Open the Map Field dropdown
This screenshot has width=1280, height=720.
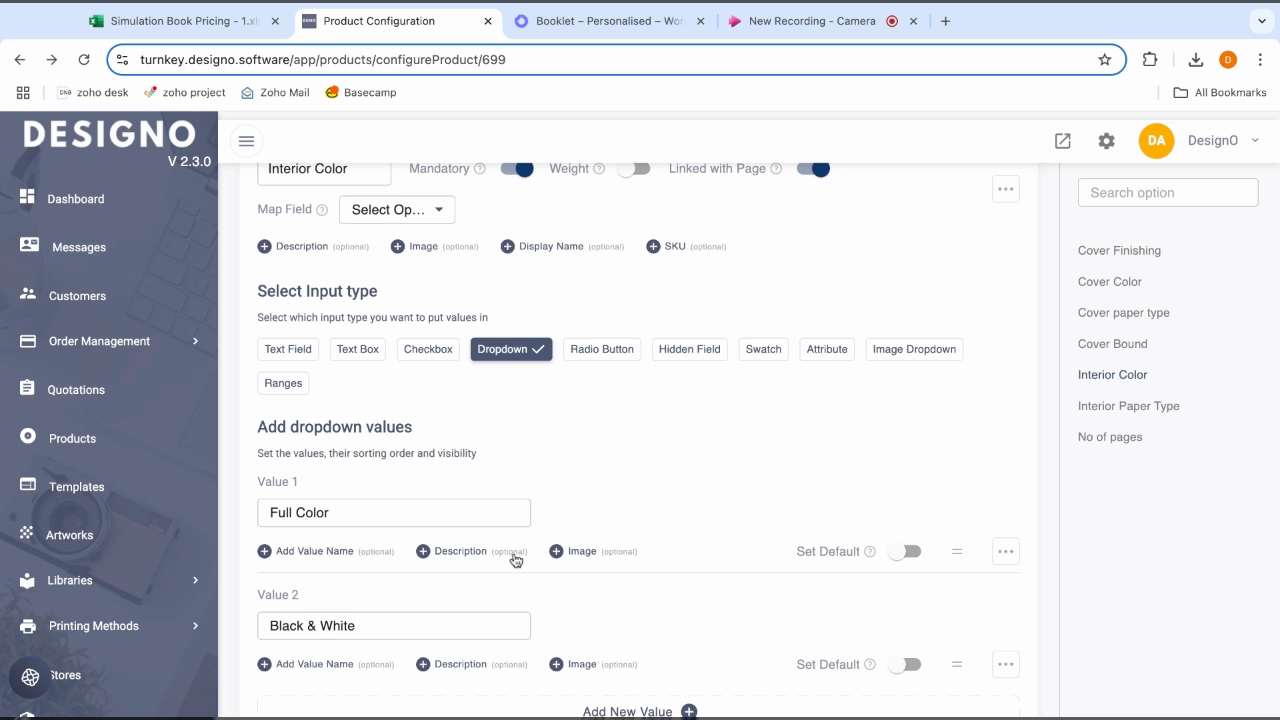397,210
